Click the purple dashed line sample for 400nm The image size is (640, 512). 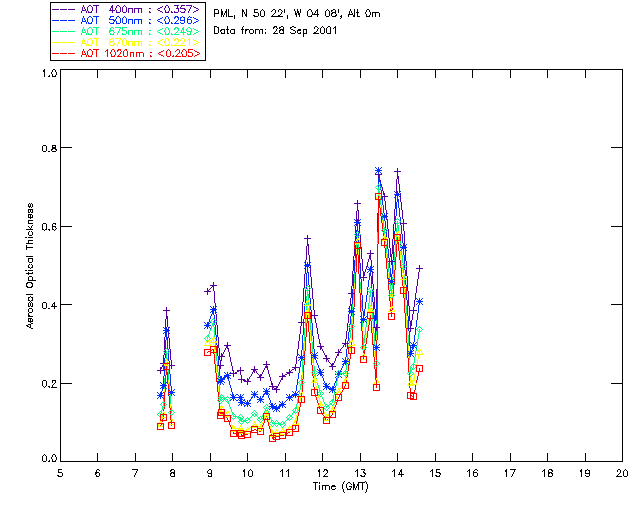pyautogui.click(x=64, y=9)
